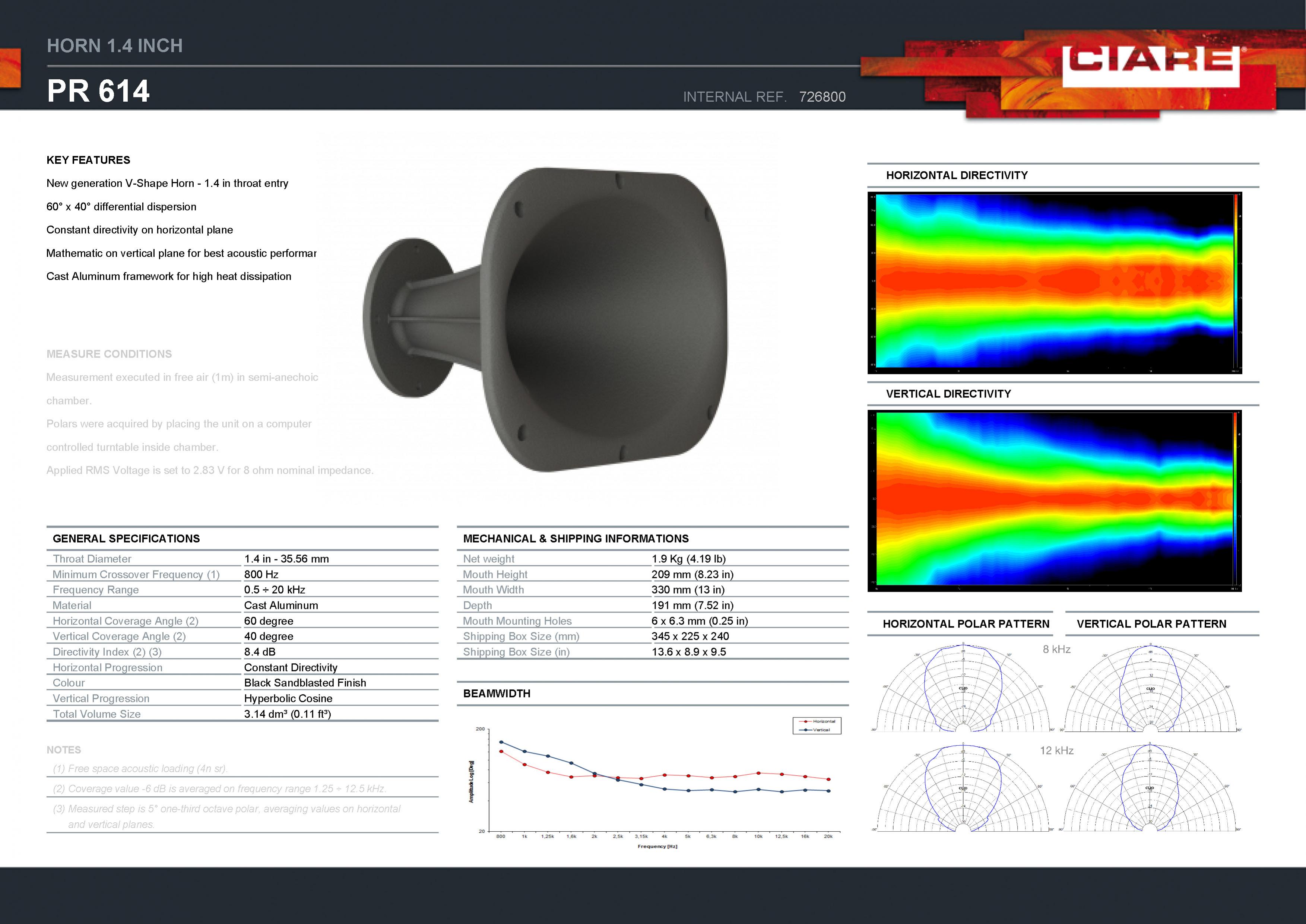
Task: Select Mouth Height value 209 mm
Action: click(692, 575)
